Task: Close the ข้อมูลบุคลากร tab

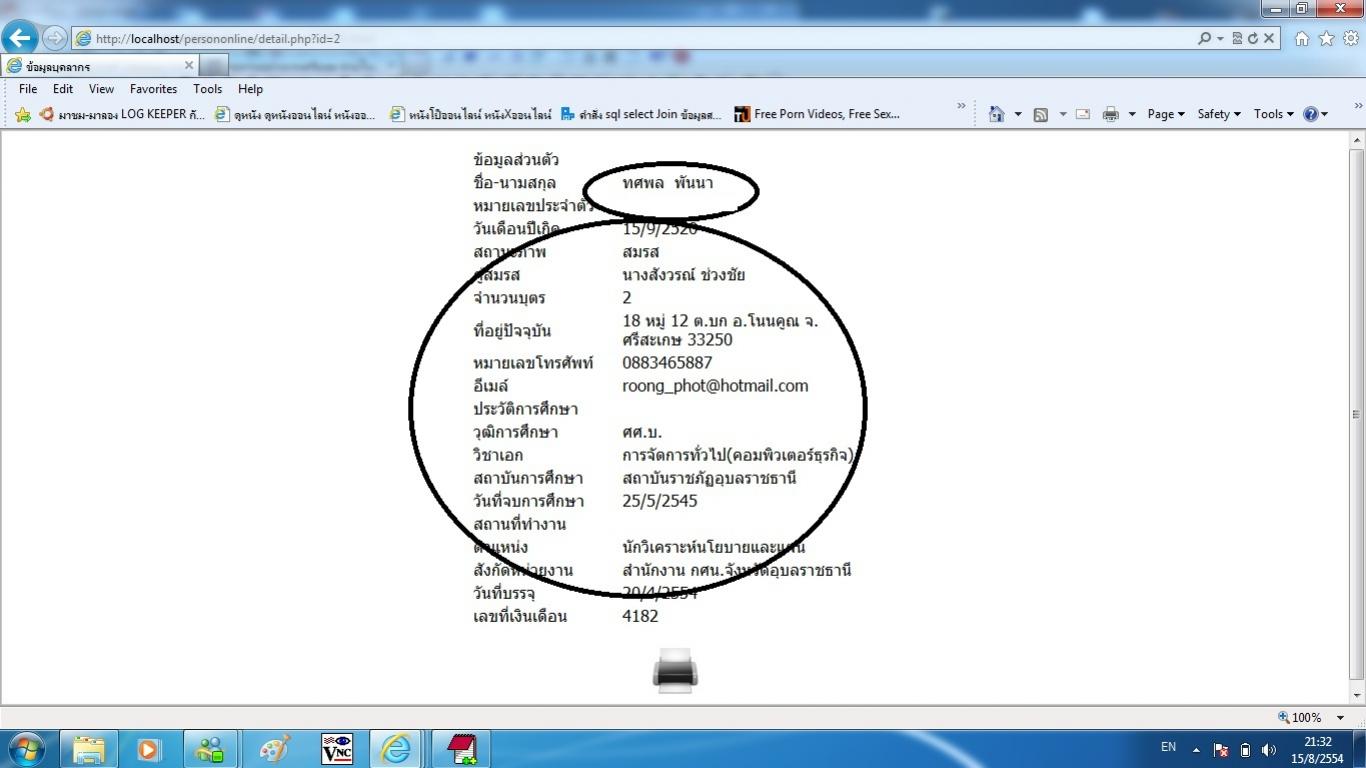Action: [188, 66]
